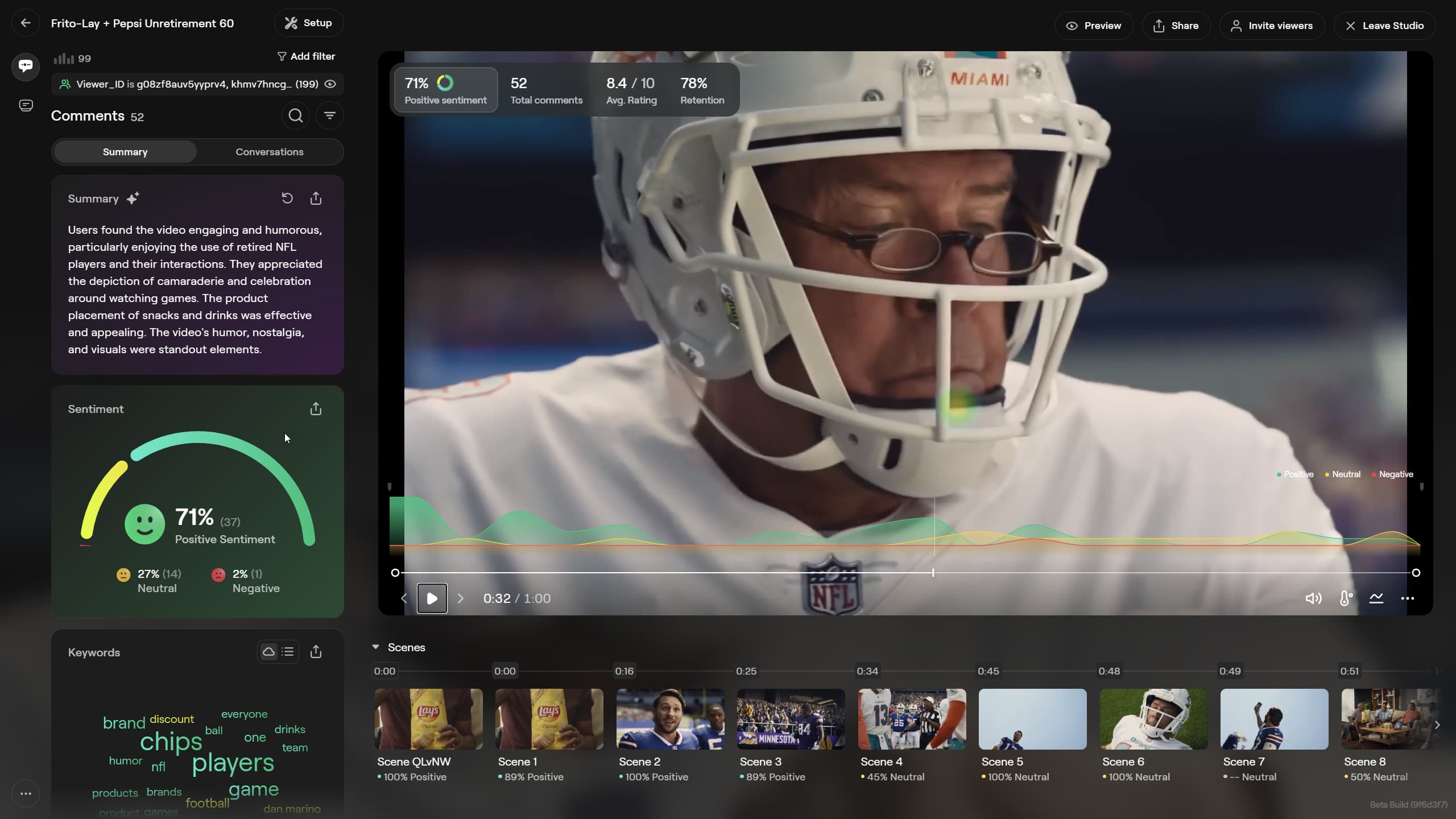The image size is (1456, 819).
Task: Click the viewer count bars icon
Action: [64, 59]
